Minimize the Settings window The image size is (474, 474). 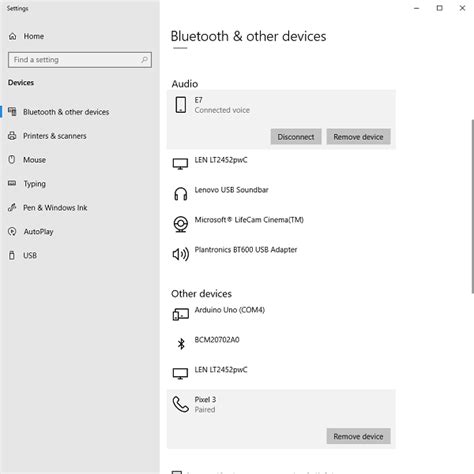coord(417,8)
